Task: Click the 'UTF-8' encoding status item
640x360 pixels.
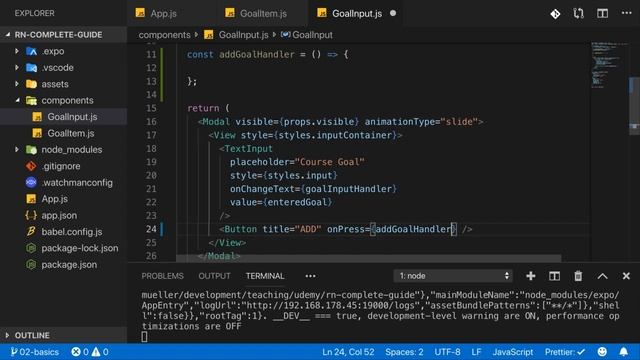Action: pyautogui.click(x=447, y=352)
